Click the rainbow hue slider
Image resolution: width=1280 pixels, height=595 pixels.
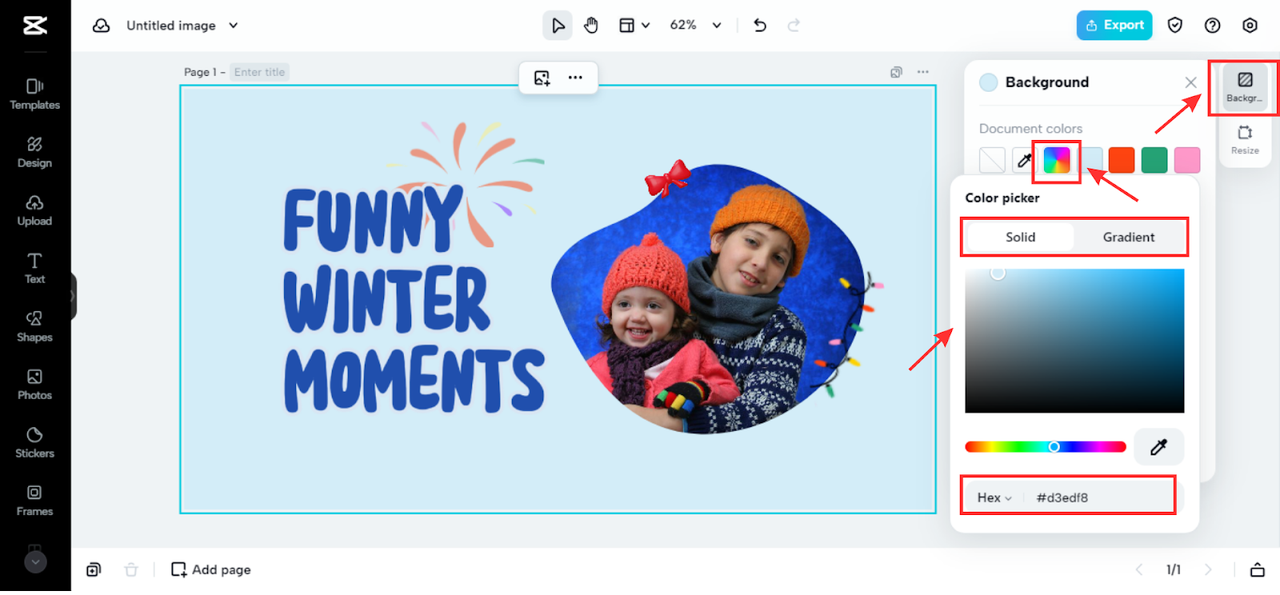pyautogui.click(x=1045, y=447)
